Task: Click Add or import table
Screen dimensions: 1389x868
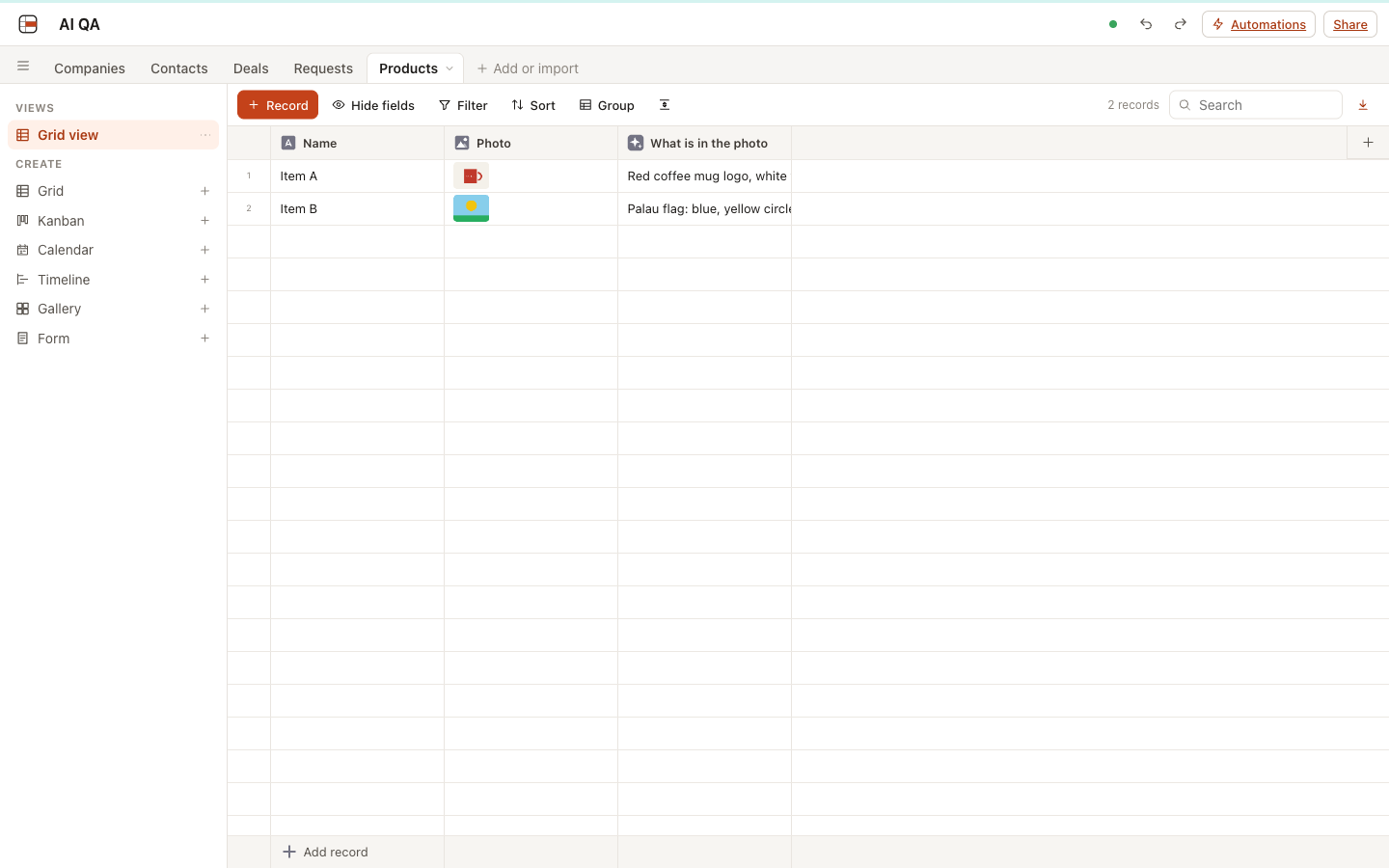Action: pyautogui.click(x=528, y=68)
